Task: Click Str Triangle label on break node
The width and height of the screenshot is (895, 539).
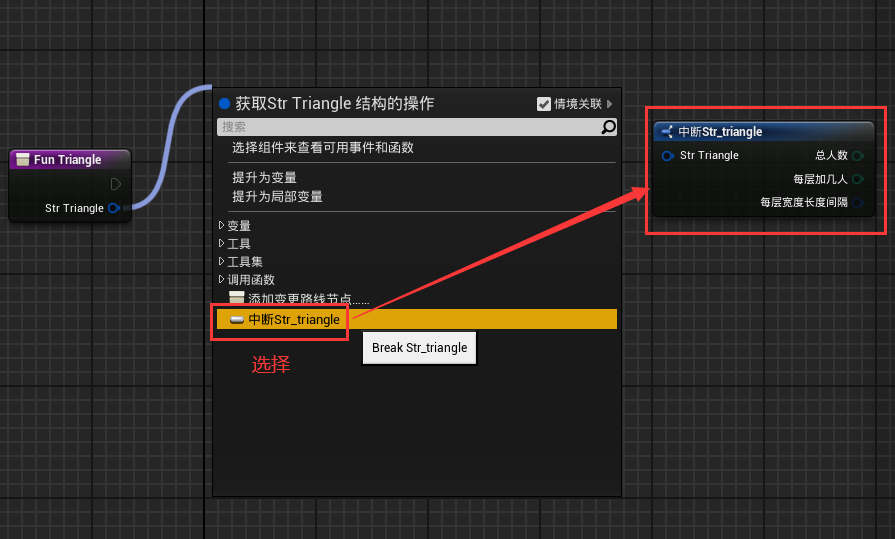Action: [709, 155]
